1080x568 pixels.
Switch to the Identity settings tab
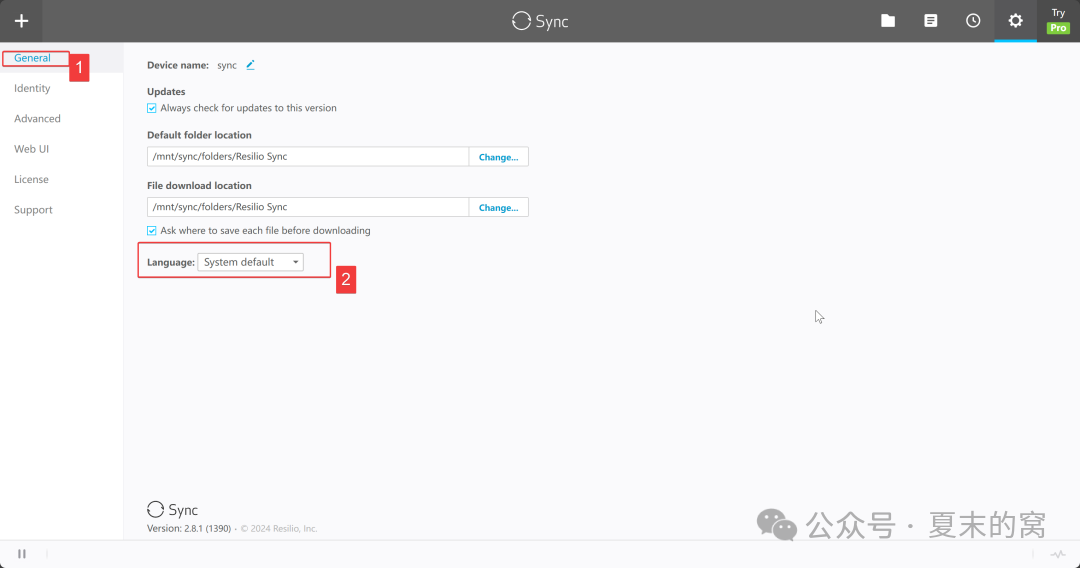point(32,88)
